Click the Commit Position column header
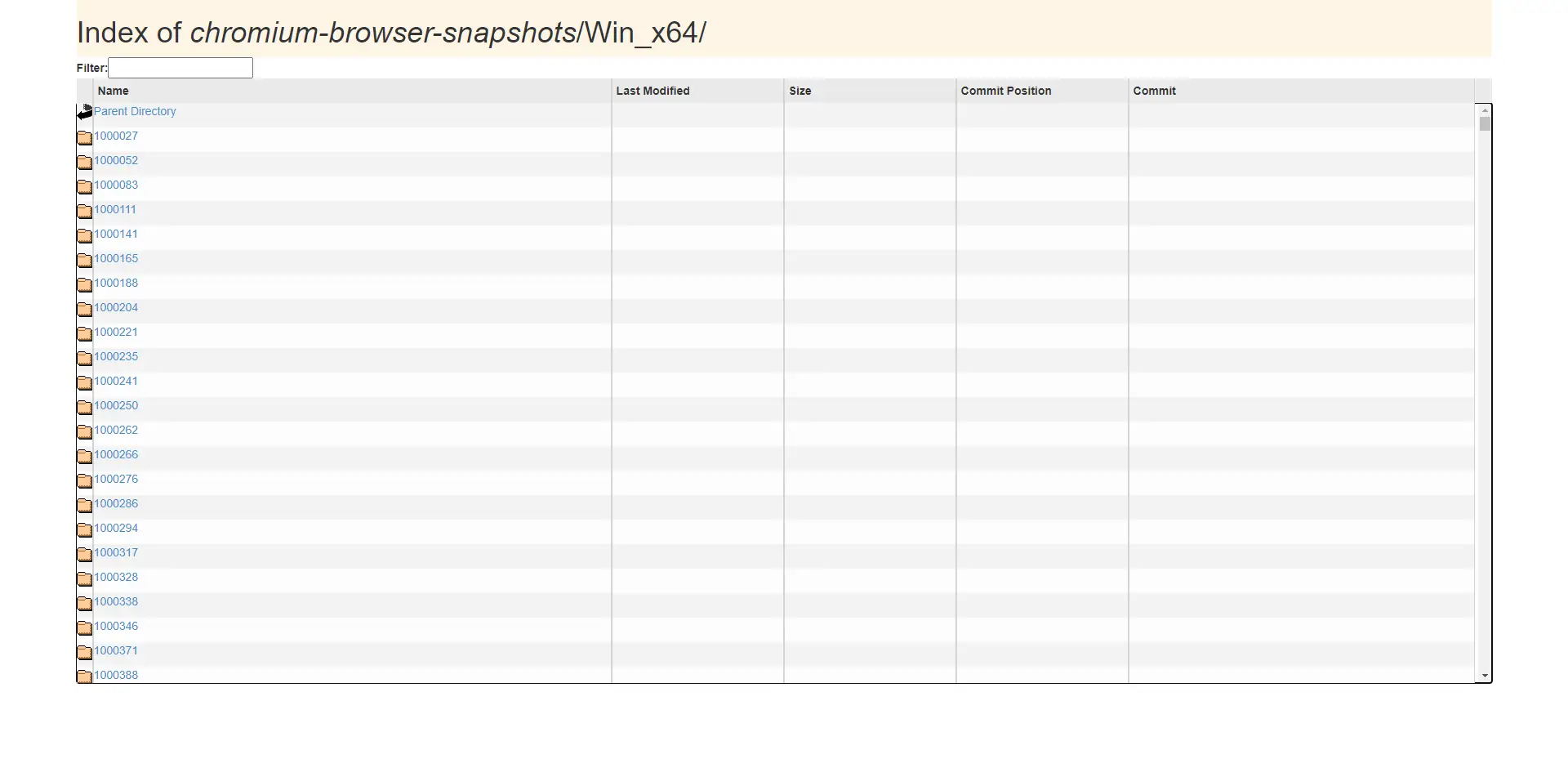1568x759 pixels. 1005,91
